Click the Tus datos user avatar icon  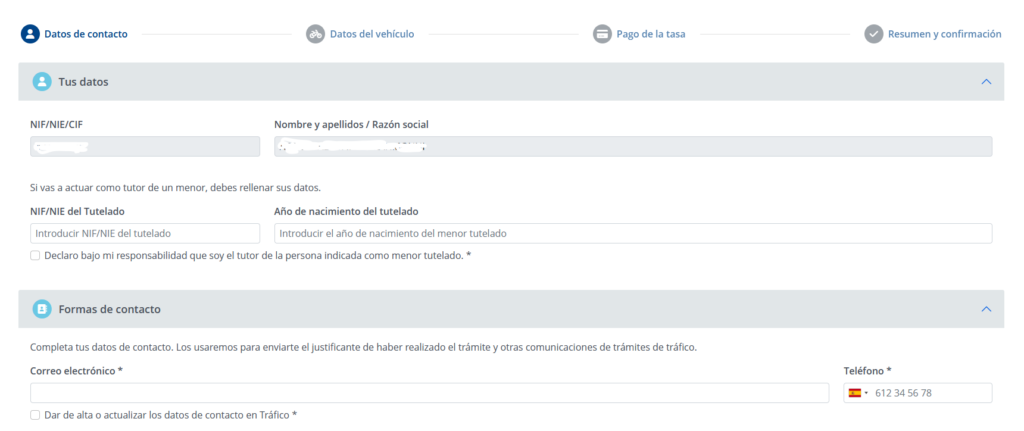tap(42, 81)
